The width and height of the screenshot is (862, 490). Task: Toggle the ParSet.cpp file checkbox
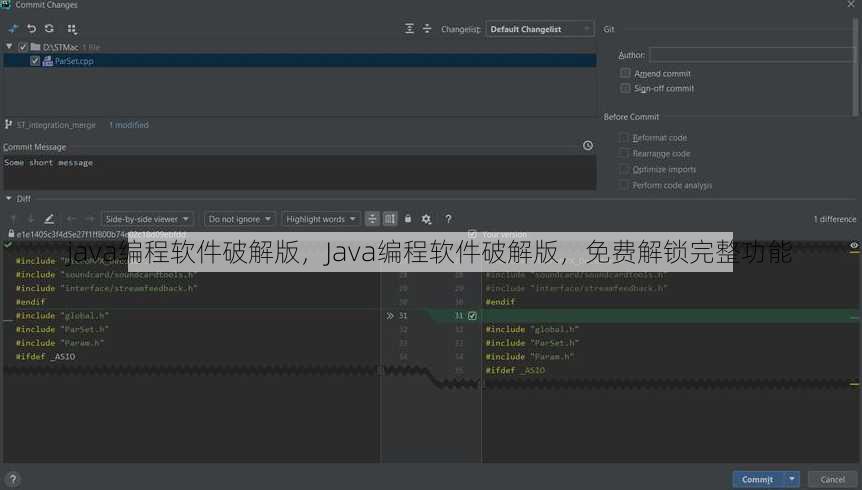click(35, 61)
